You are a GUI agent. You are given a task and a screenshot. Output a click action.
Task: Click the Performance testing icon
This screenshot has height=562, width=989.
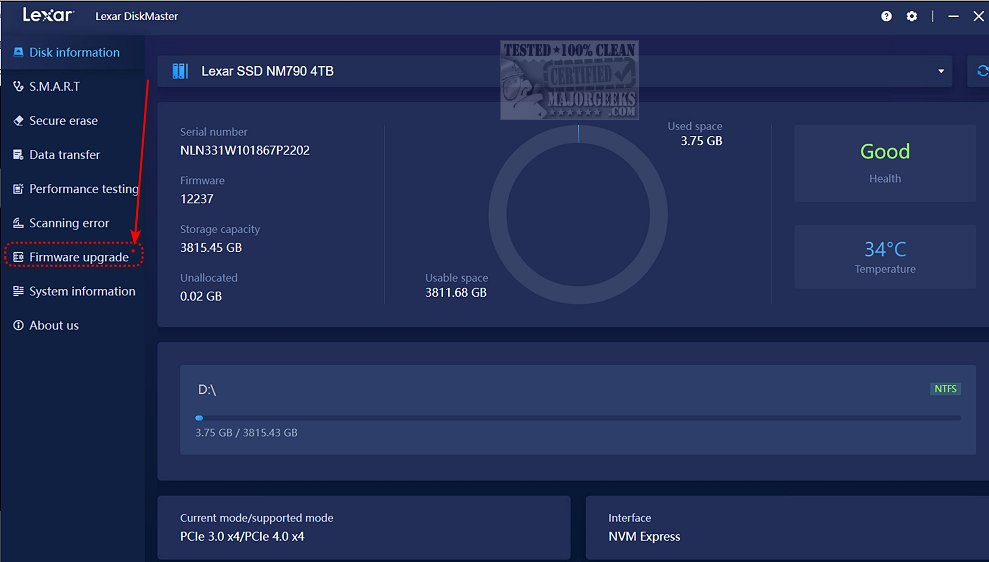(18, 189)
